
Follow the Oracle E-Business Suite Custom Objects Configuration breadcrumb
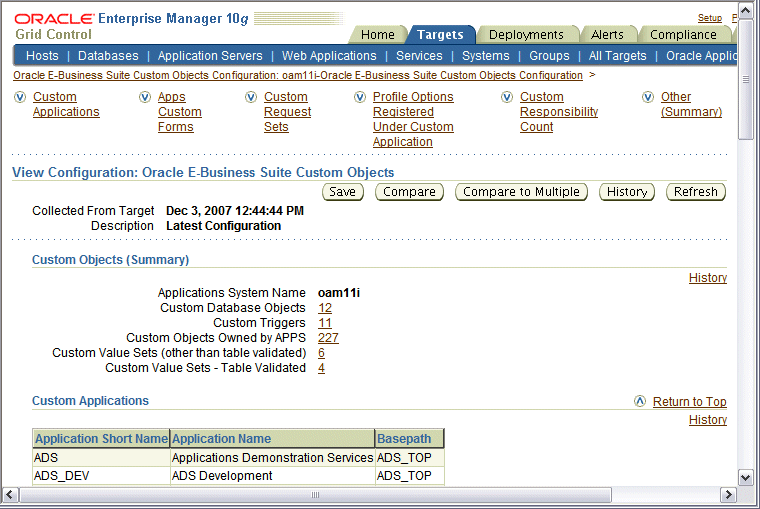(x=298, y=76)
